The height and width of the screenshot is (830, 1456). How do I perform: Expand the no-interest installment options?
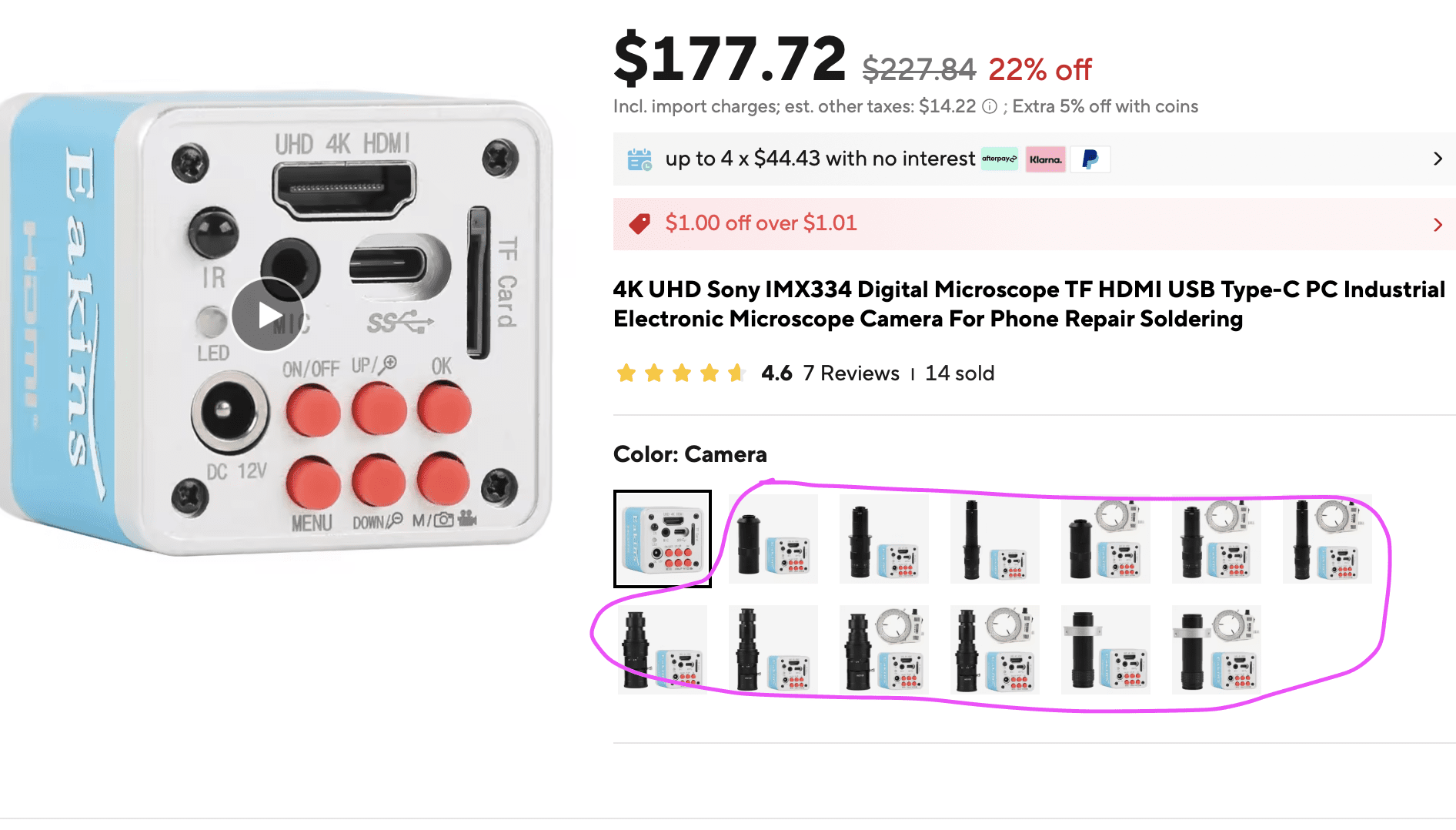pos(1437,159)
